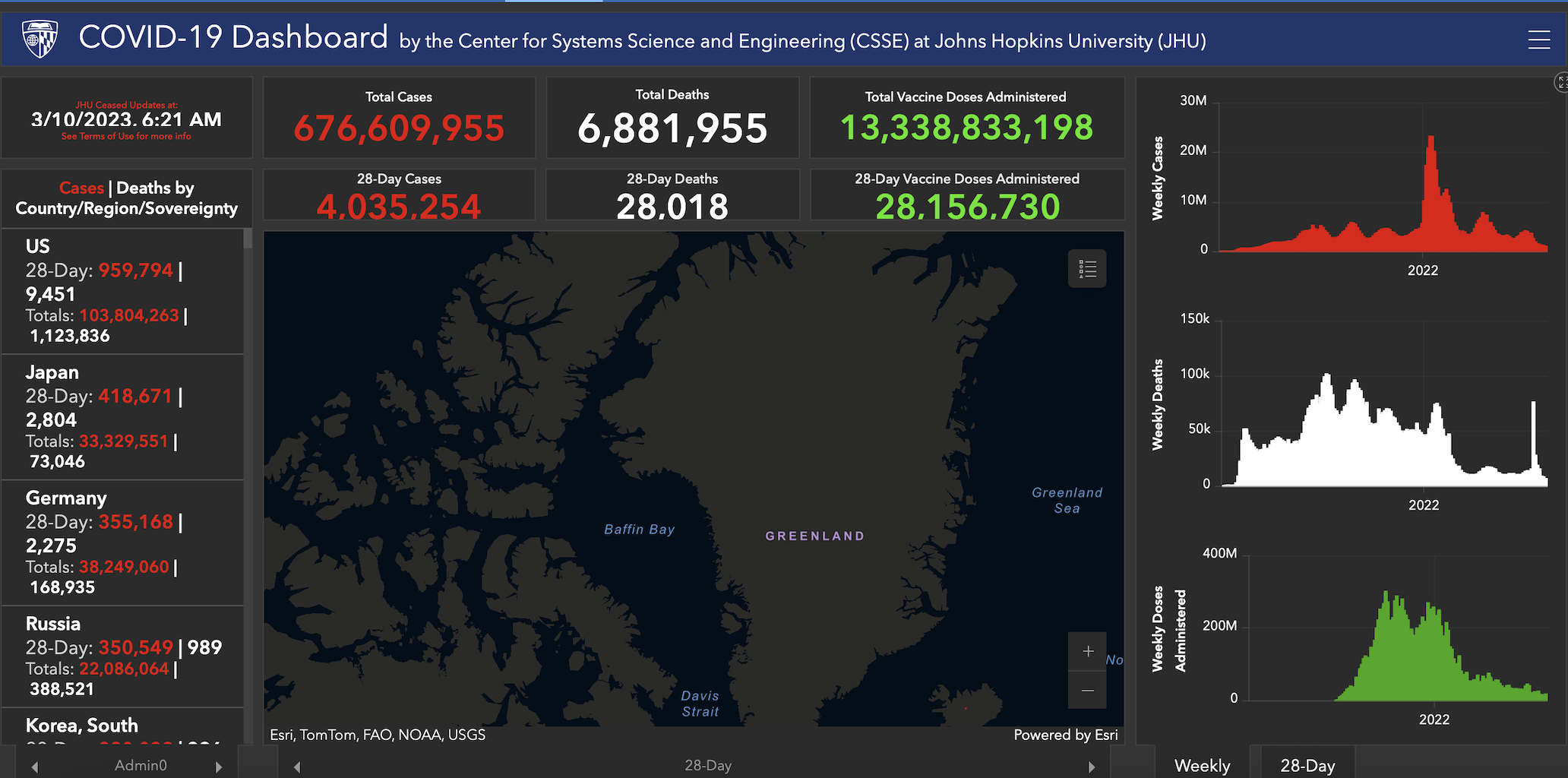1568x778 pixels.
Task: Go to previous 28-Day map page
Action: point(297,767)
